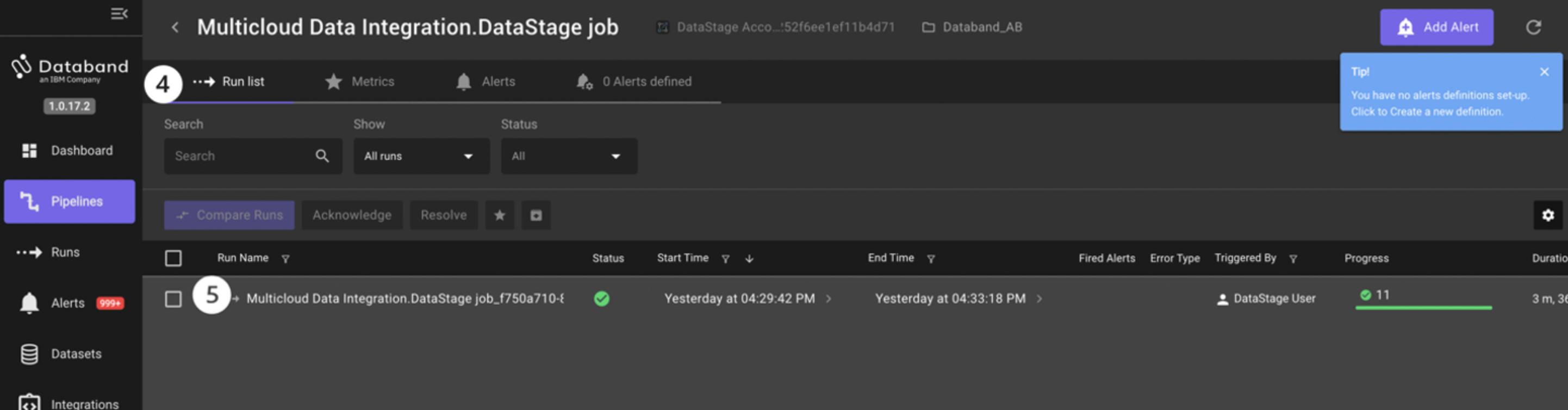Go back using the left arrow

pyautogui.click(x=175, y=27)
